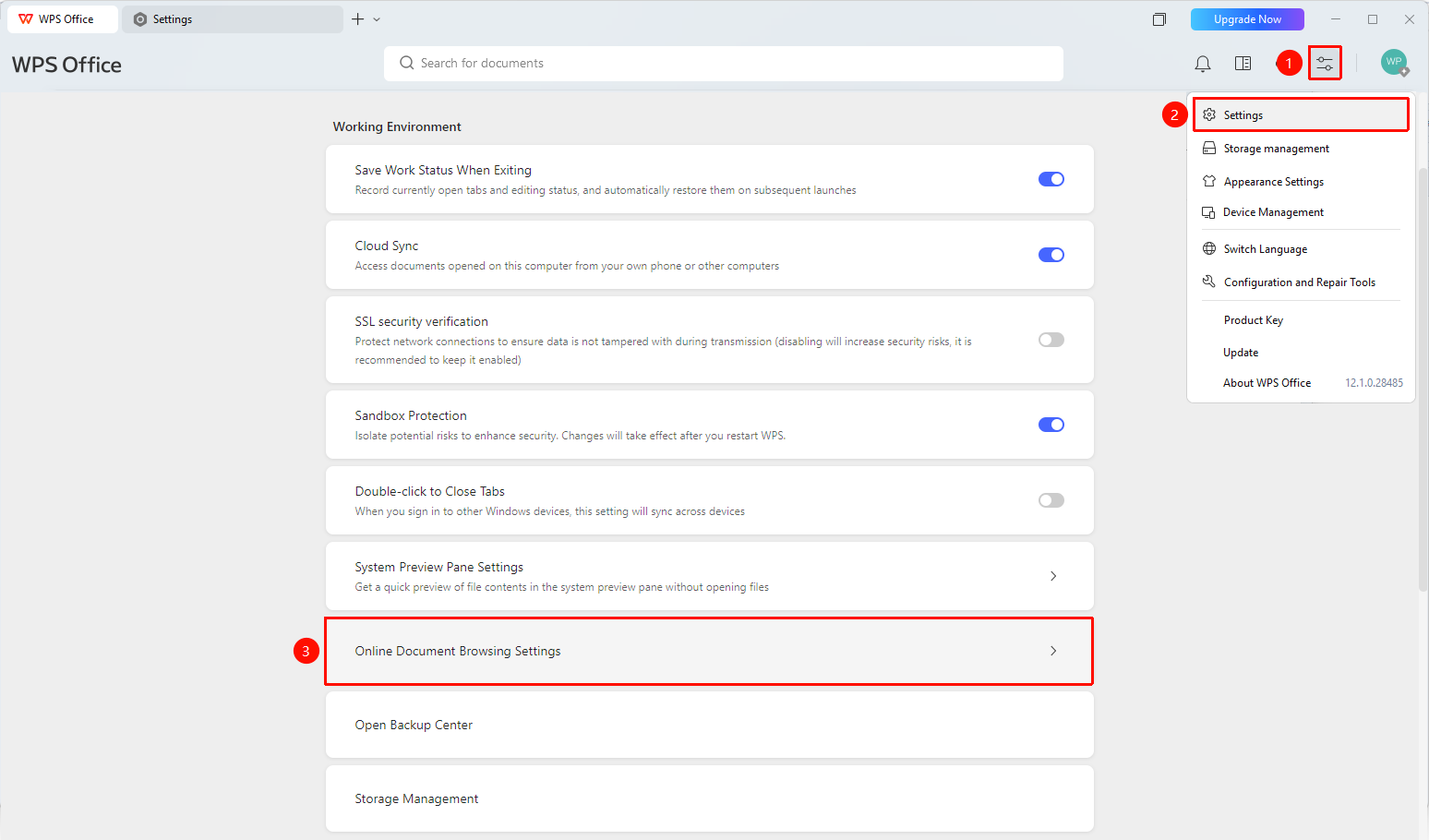
Task: Open the tab list dropdown arrow
Action: [x=377, y=19]
